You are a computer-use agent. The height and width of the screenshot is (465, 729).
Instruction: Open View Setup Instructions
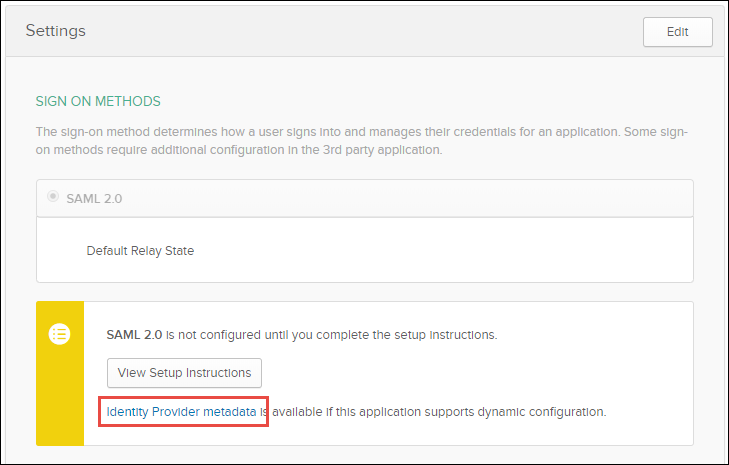(184, 373)
